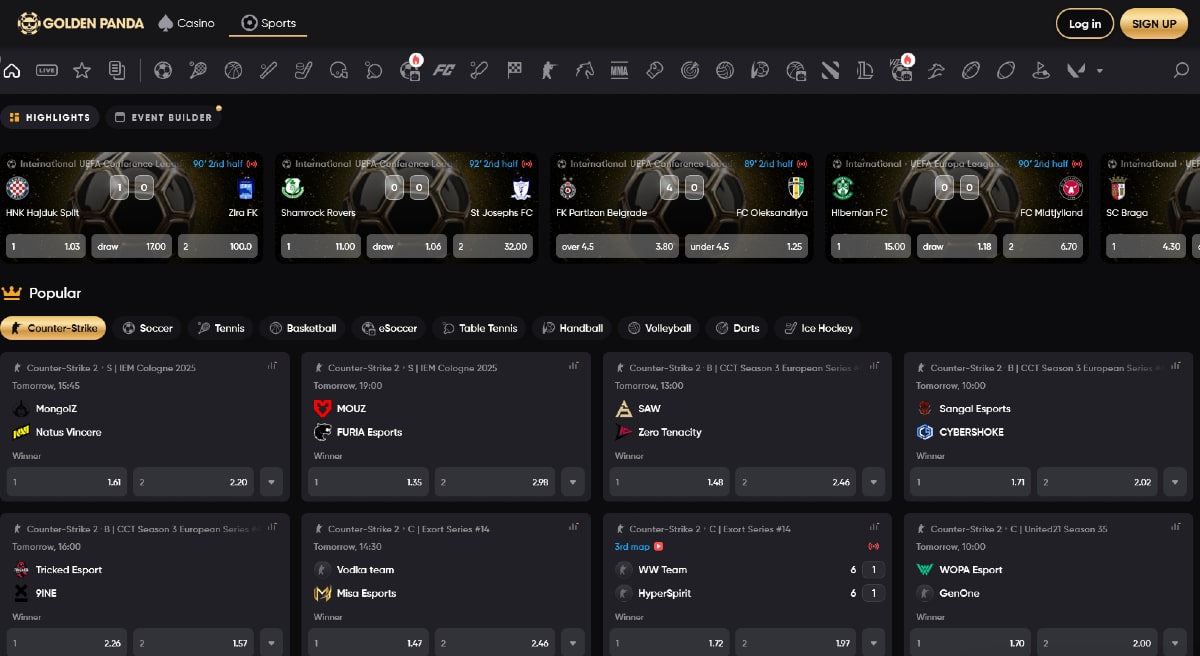
Task: Expand more markets for MongolZ vs Natus Vincere
Action: tap(272, 482)
